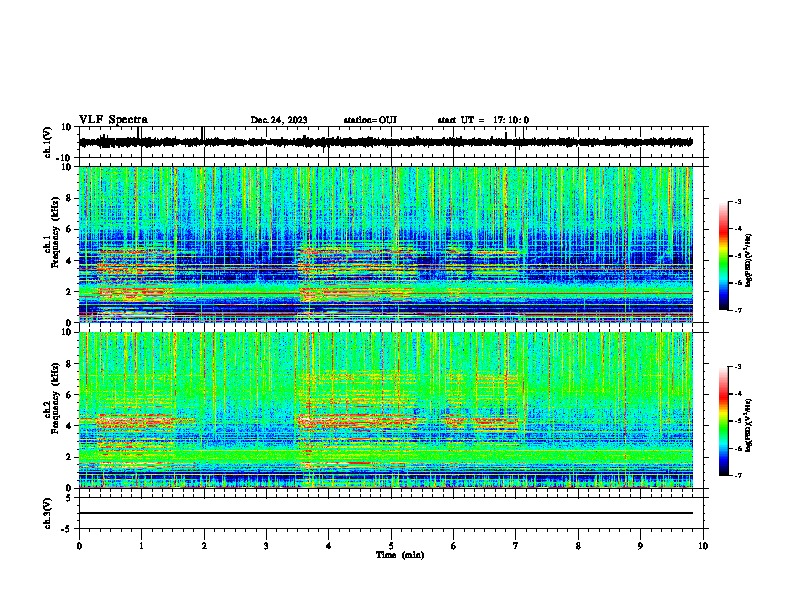Viewport: 792px width, 612px height.
Task: Click the "8" tick on ch.1 frequency axis
Action: 71,198
